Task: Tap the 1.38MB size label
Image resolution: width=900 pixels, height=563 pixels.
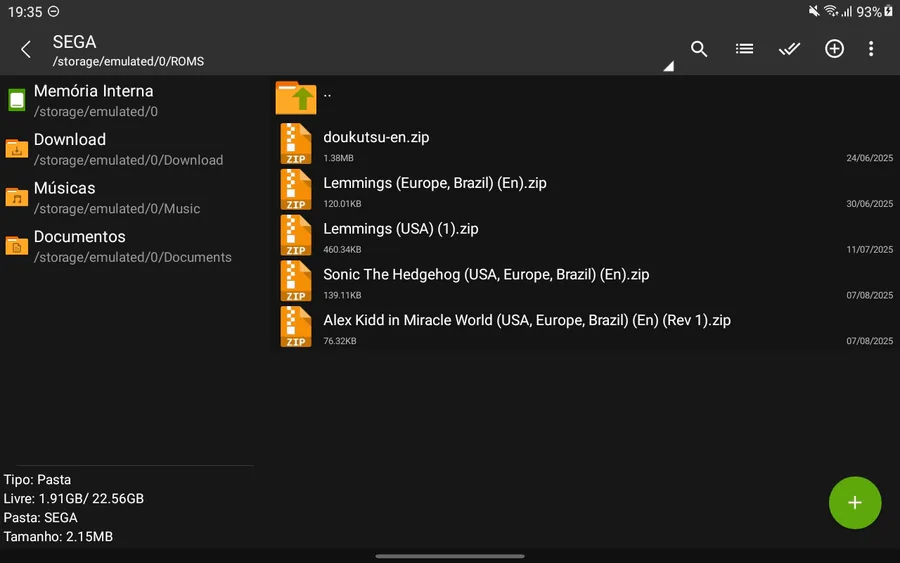Action: point(338,158)
